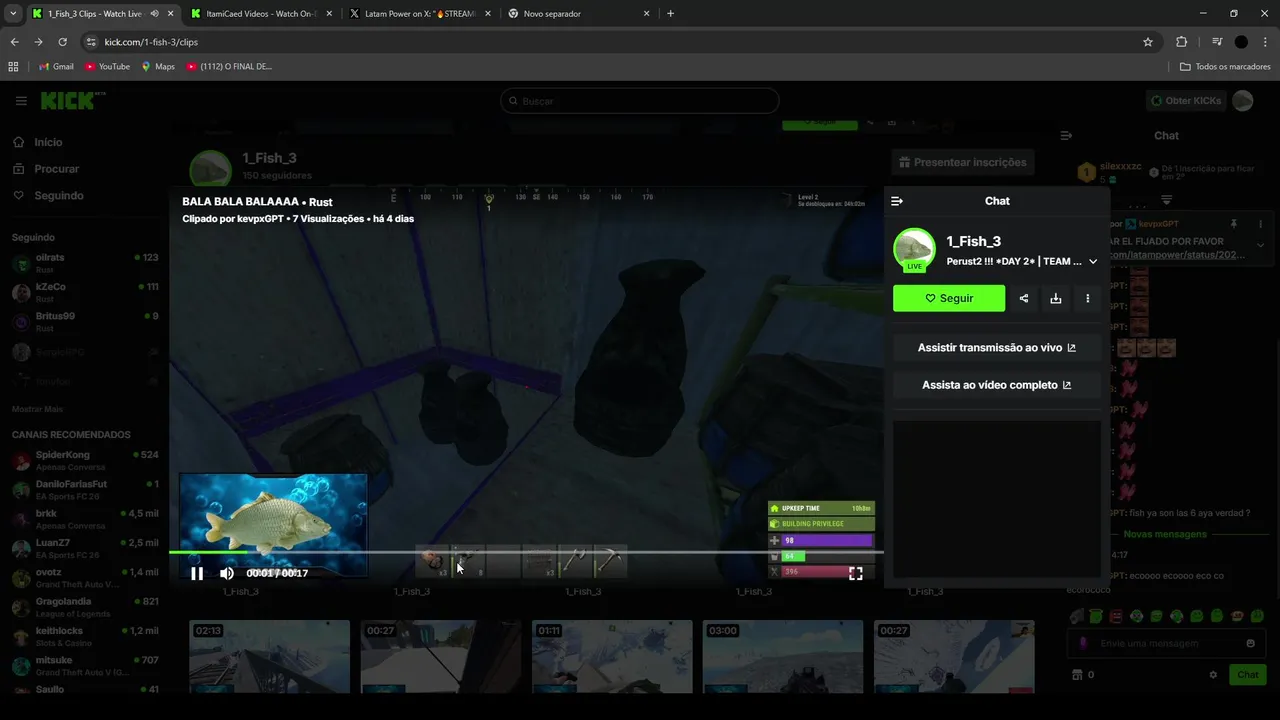1280x720 pixels.
Task: Open kZeCo followed channel
Action: tap(84, 292)
